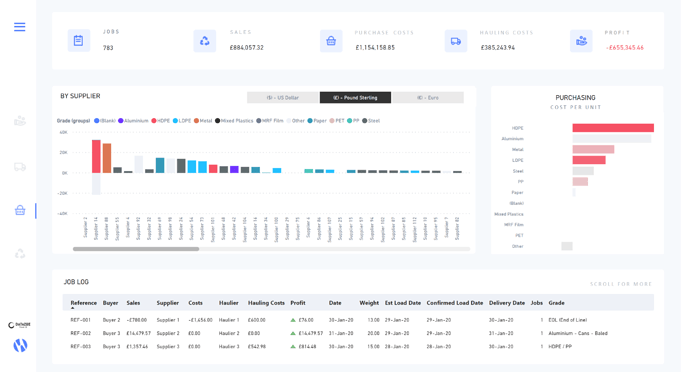690x372 pixels.
Task: Click the 'Haulier 2' cell
Action: click(x=229, y=333)
